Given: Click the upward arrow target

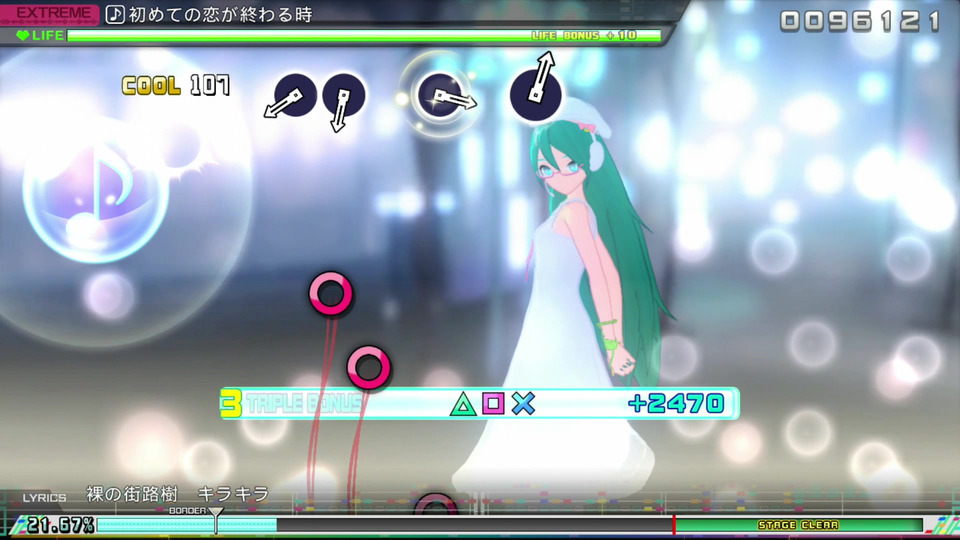Looking at the screenshot, I should (x=536, y=86).
